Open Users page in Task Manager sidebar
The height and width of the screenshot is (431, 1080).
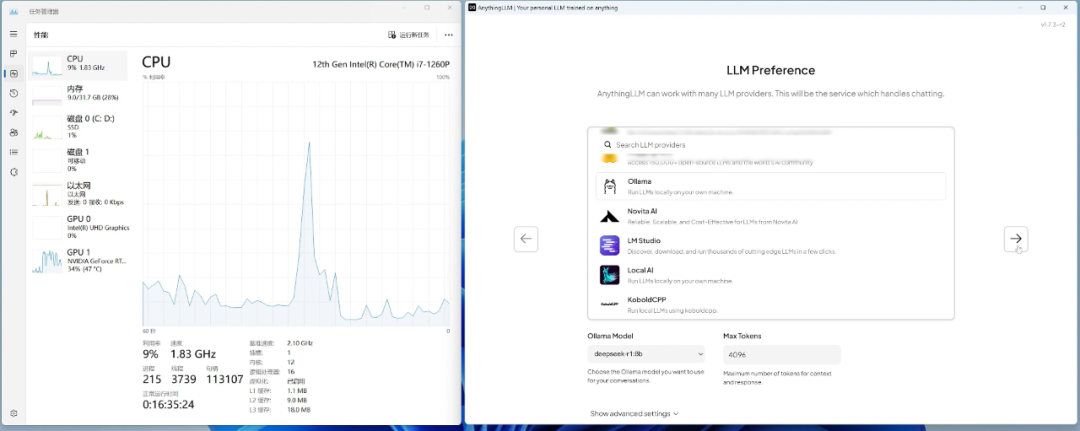[x=13, y=132]
